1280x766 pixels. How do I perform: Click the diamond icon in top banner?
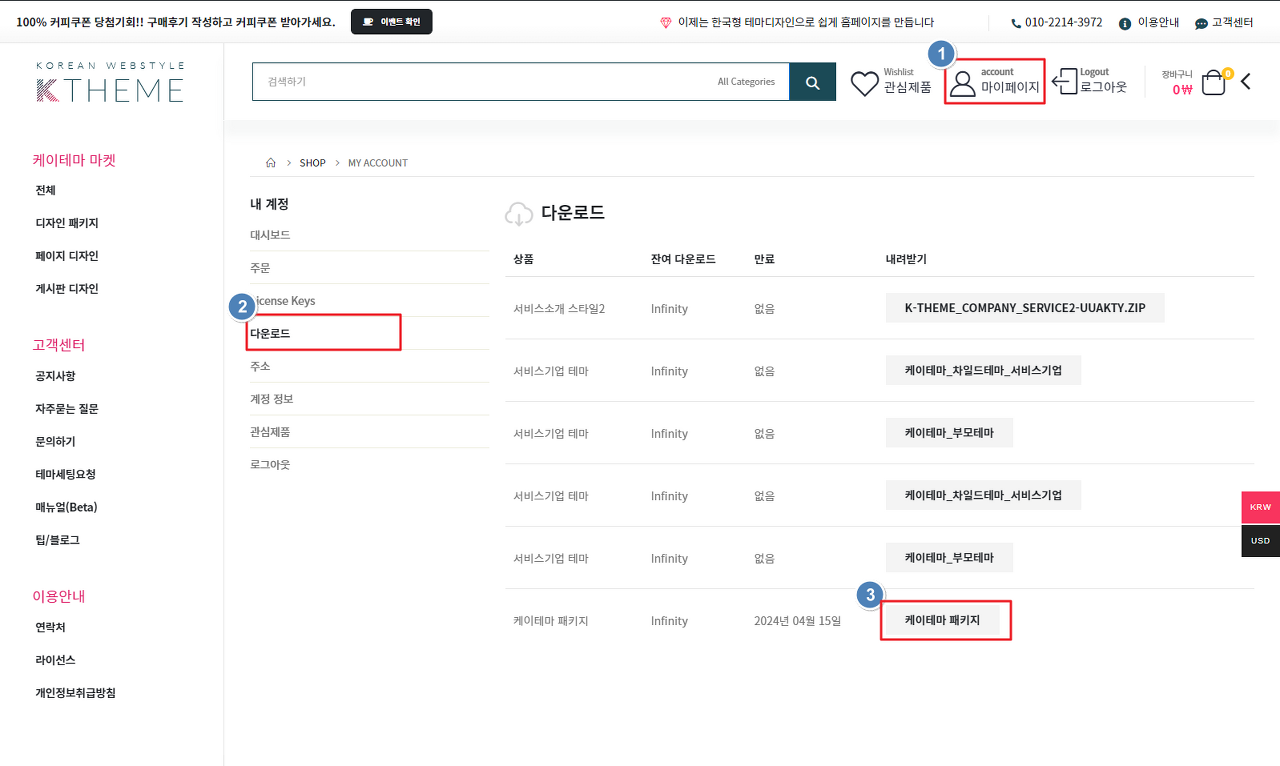point(666,22)
